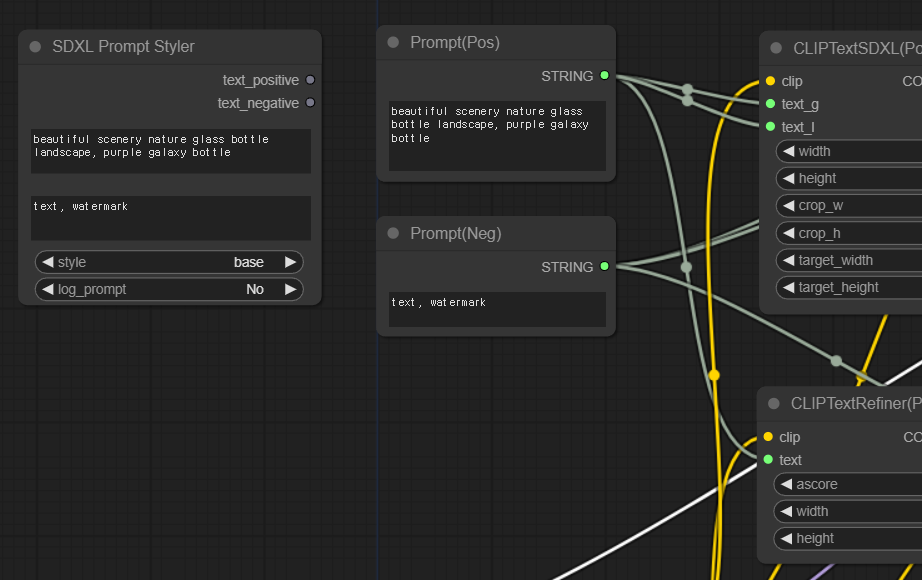Click text_positive output socket
The height and width of the screenshot is (580, 922).
point(310,80)
